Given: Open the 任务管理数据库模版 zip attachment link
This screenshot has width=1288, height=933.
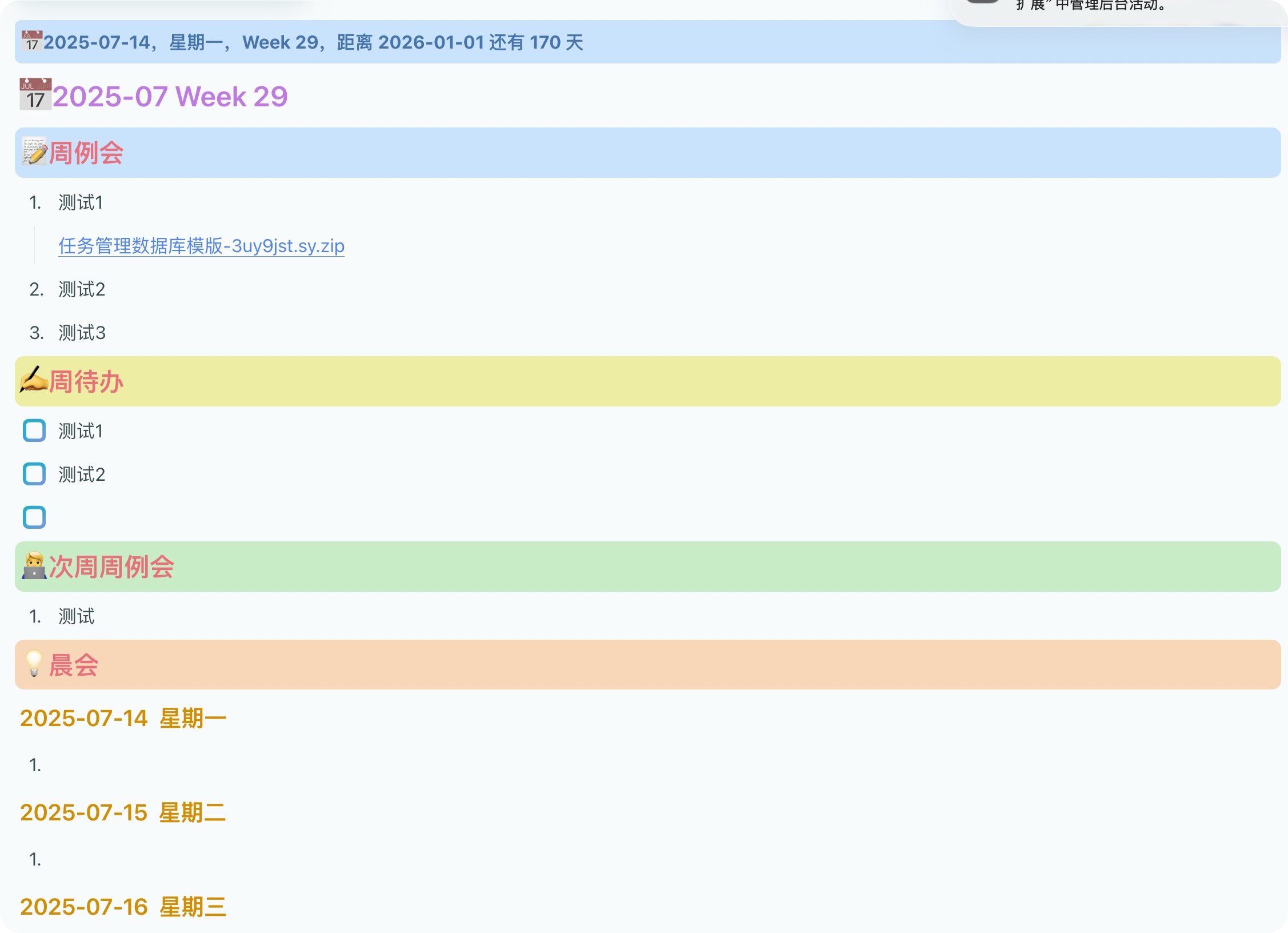Looking at the screenshot, I should 201,246.
